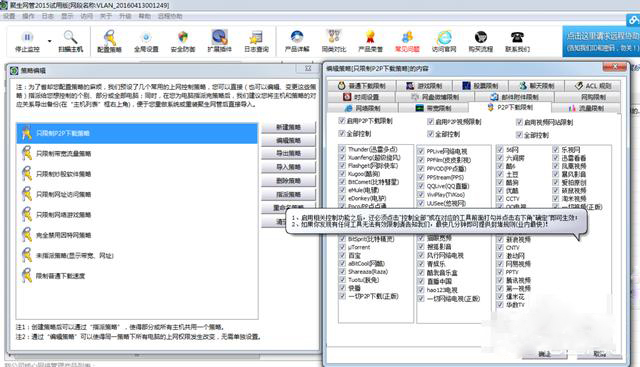Image resolution: width=640 pixels, height=367 pixels.
Task: Switch to the ACL 规则 tab
Action: click(593, 86)
